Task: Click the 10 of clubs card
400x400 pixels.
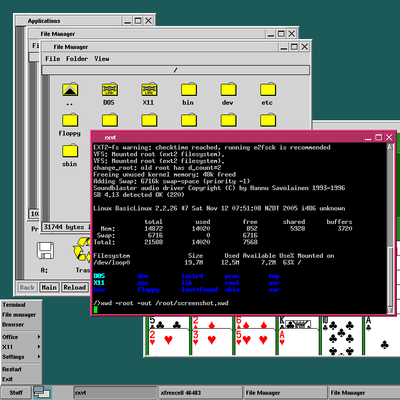Action: click(x=342, y=336)
